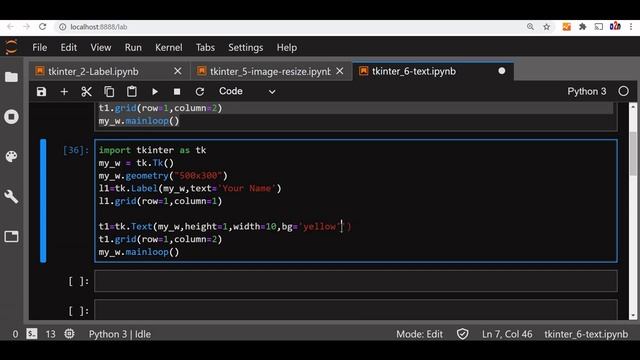Click the scrollbar up arrow

coord(633,107)
